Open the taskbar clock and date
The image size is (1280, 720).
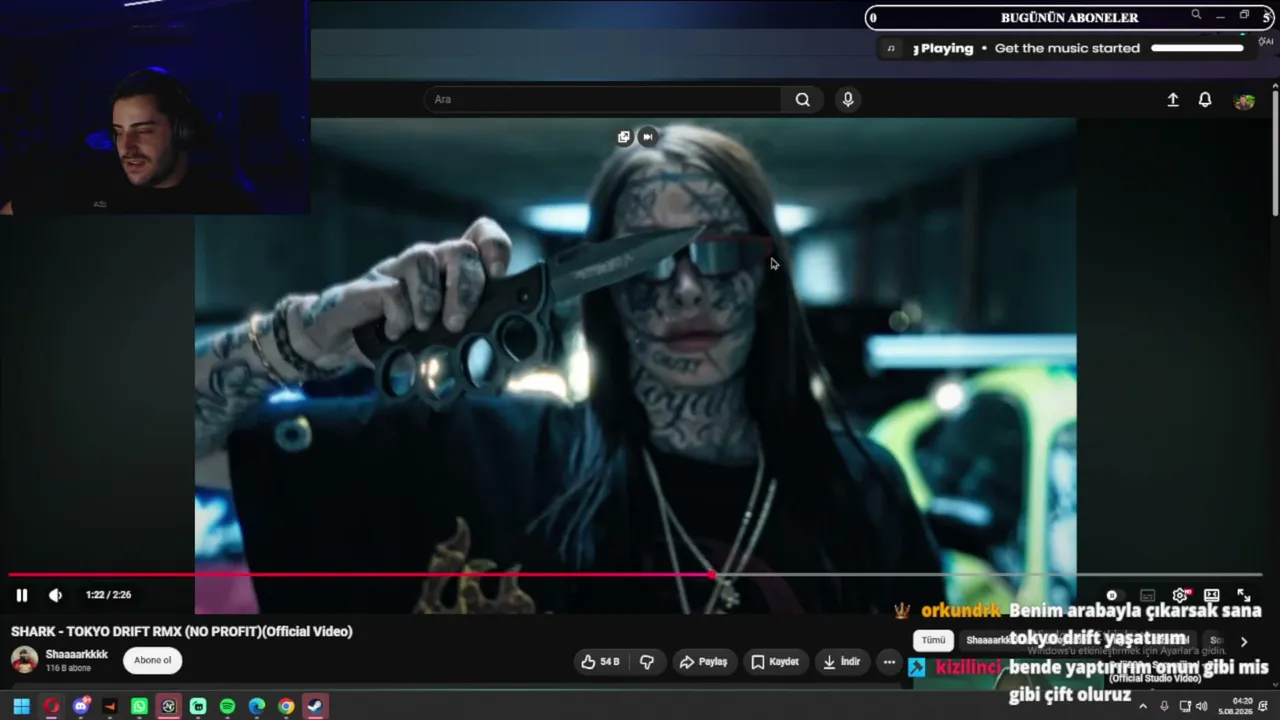[1235, 706]
